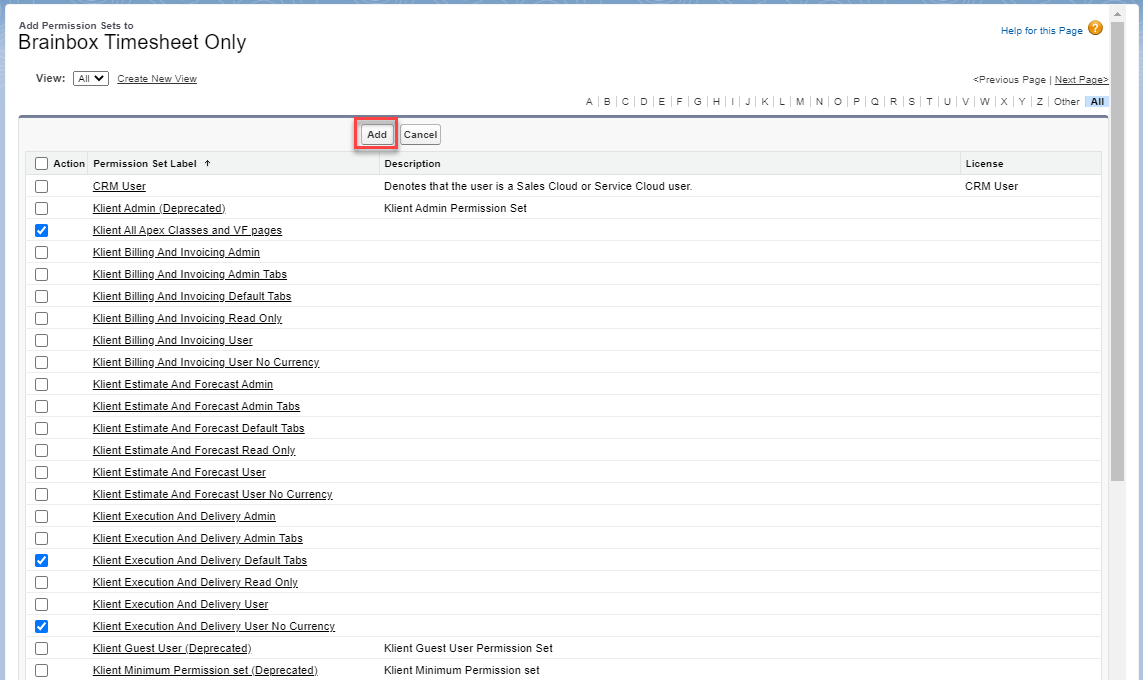Open the CRM User permission set
This screenshot has width=1143, height=680.
point(118,186)
